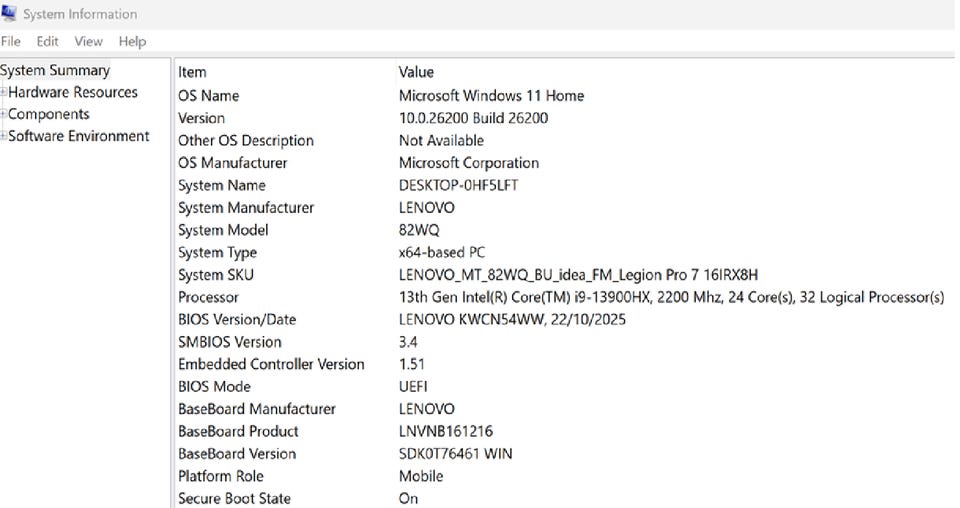This screenshot has height=508, width=960.
Task: Click the Item column header
Action: click(x=192, y=72)
